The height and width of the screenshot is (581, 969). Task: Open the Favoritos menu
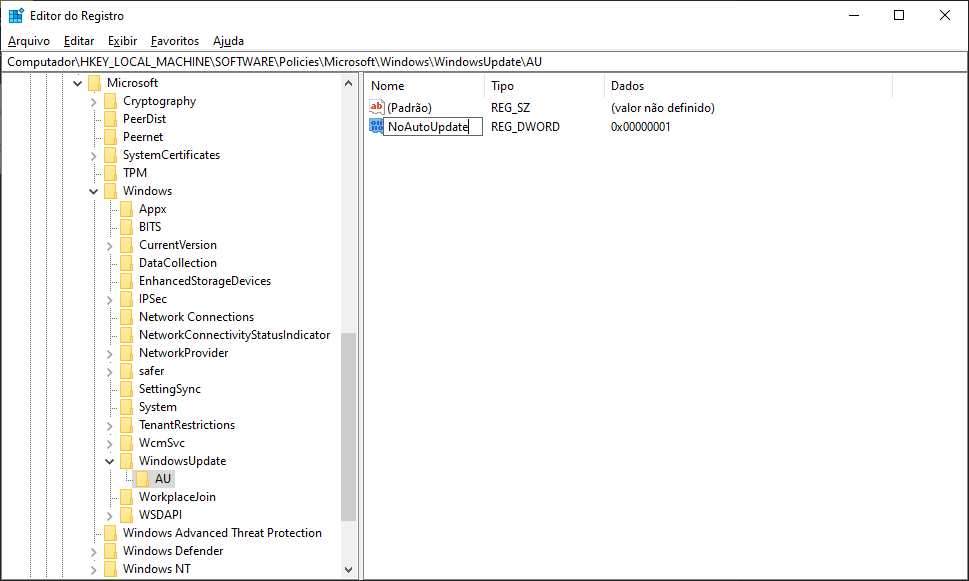pos(175,41)
